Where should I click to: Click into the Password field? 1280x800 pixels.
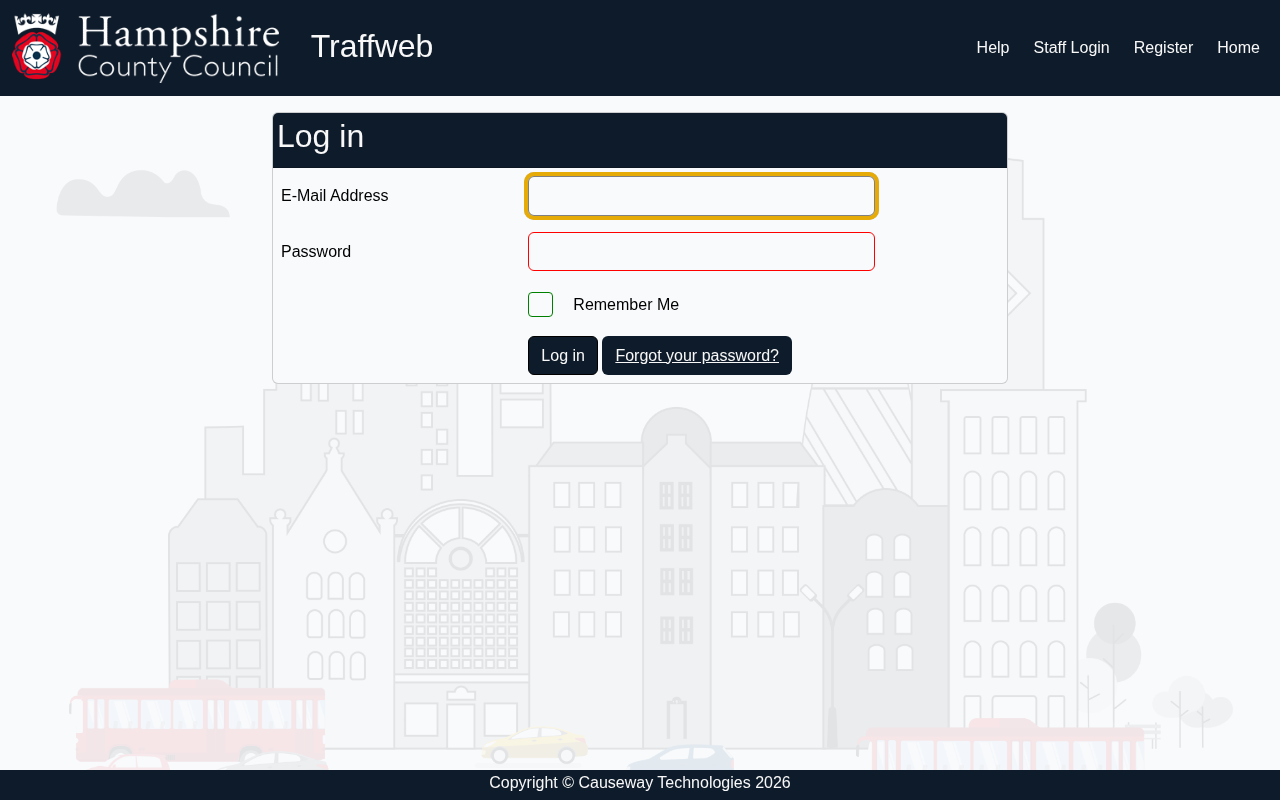tap(701, 251)
